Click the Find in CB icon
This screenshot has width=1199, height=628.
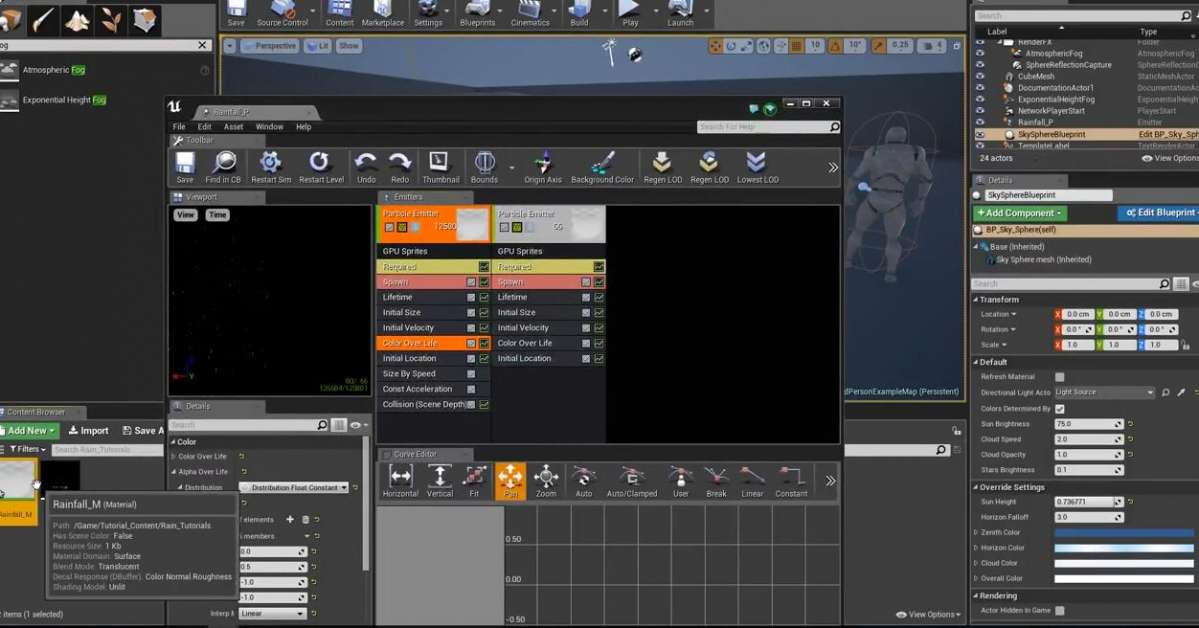point(223,167)
